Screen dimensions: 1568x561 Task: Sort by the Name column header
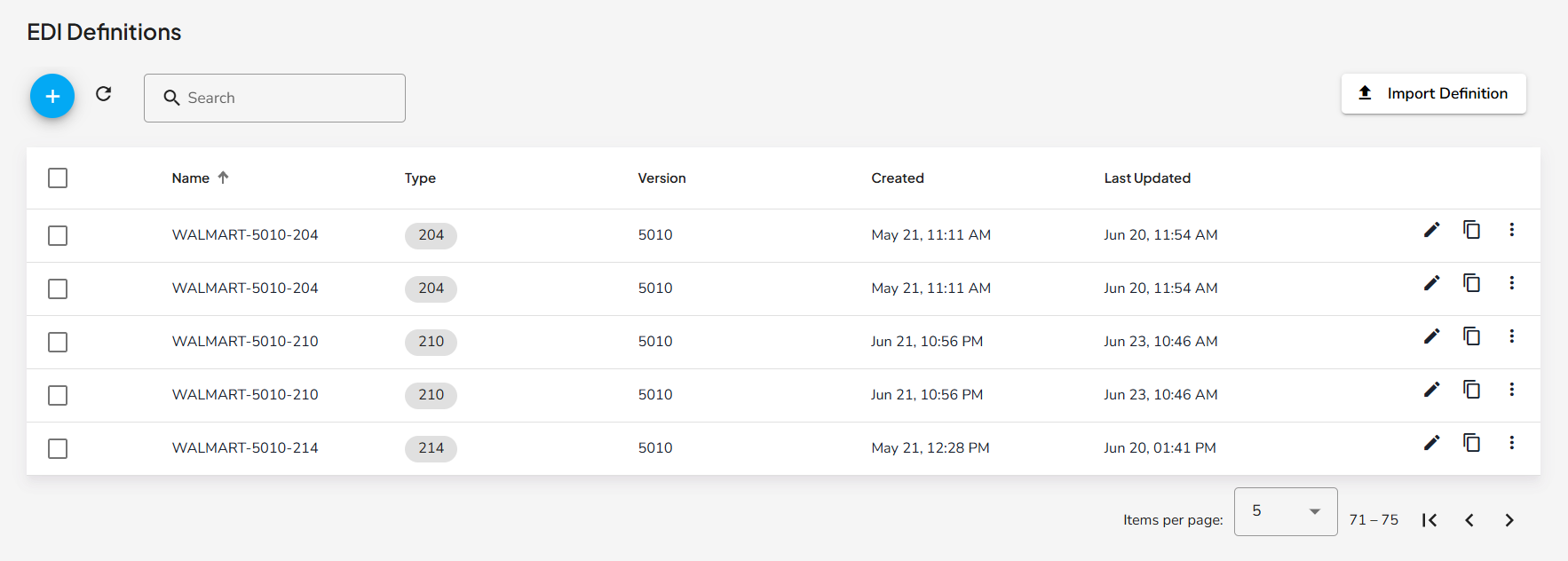191,178
